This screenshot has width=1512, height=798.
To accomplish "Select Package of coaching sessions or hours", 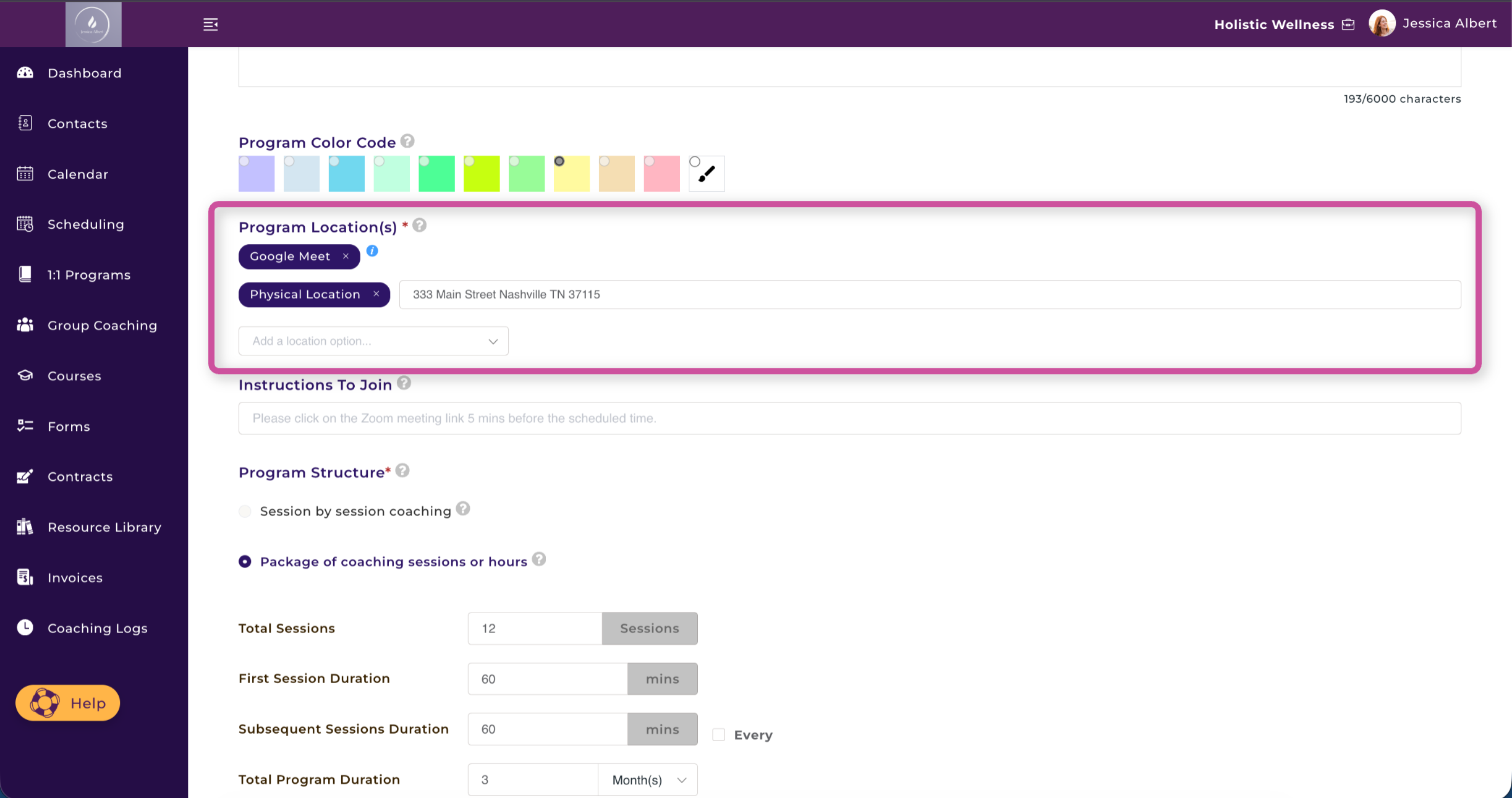I will pos(245,561).
